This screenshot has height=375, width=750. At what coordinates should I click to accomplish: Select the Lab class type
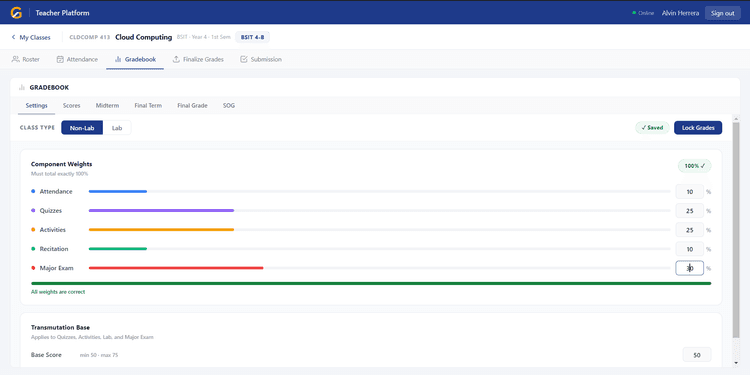(117, 128)
